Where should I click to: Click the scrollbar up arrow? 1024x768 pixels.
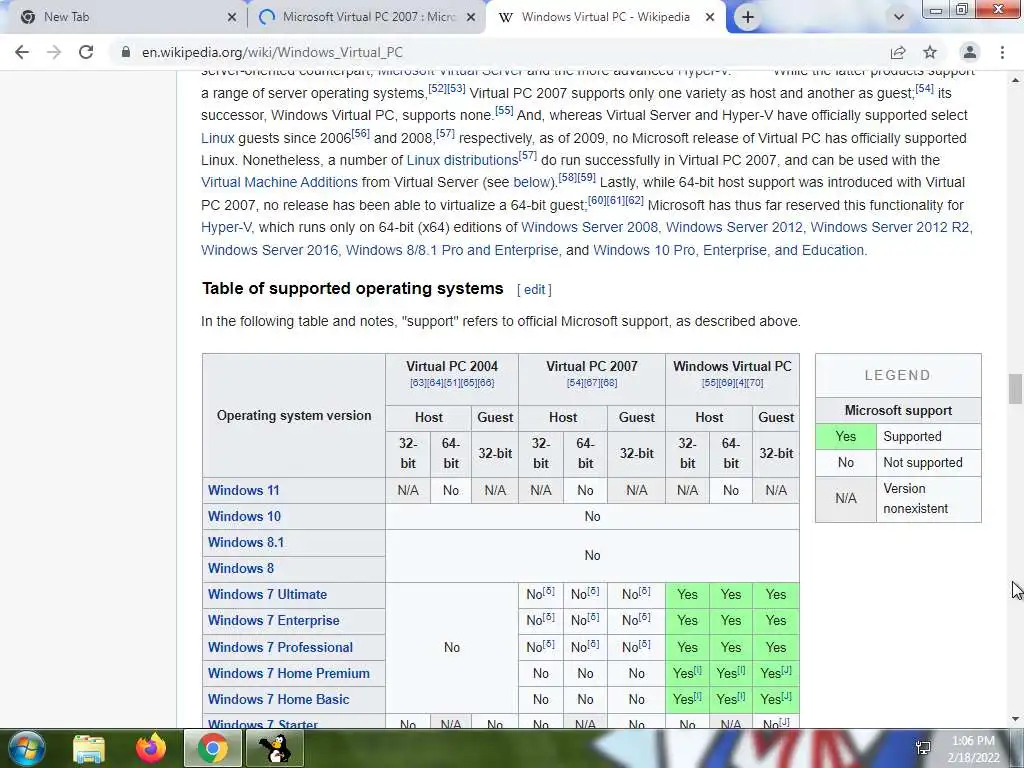click(x=1015, y=80)
